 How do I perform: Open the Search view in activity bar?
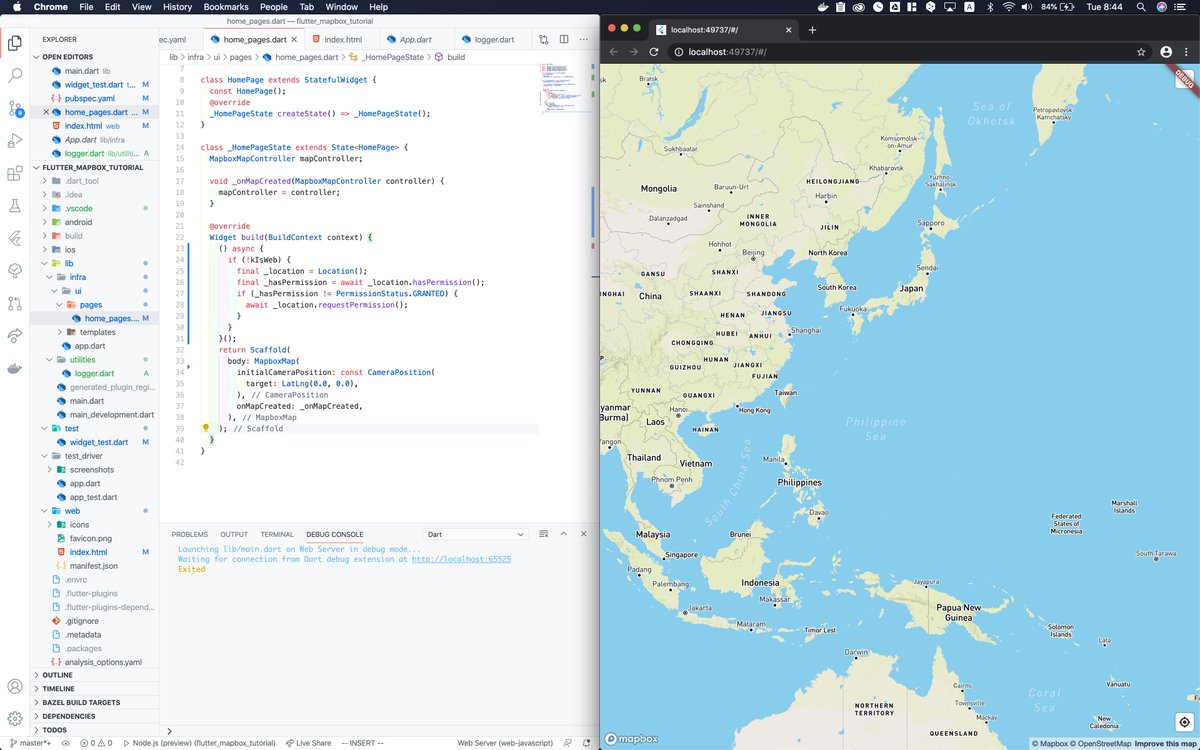tap(15, 75)
